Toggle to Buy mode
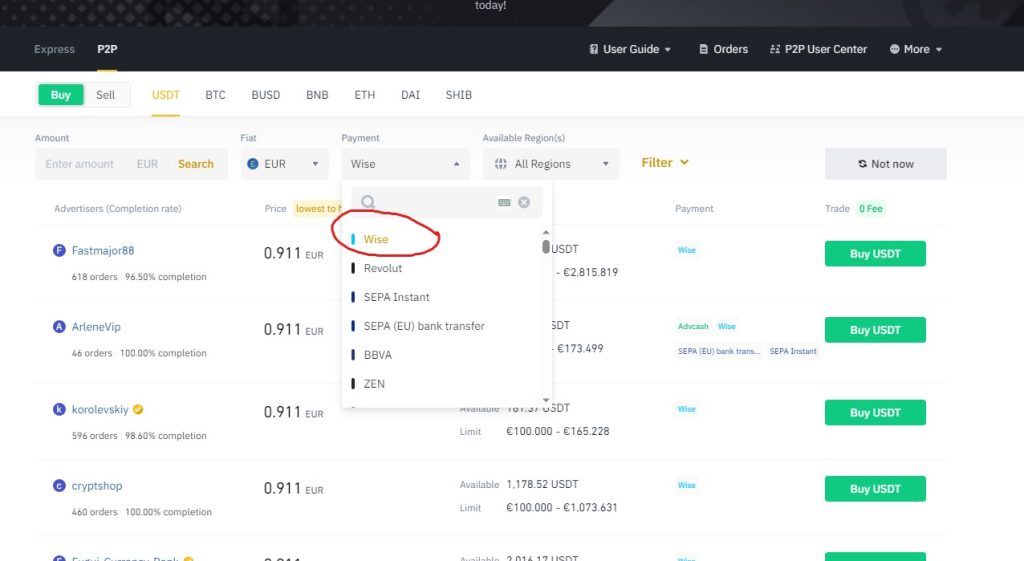 coord(61,95)
